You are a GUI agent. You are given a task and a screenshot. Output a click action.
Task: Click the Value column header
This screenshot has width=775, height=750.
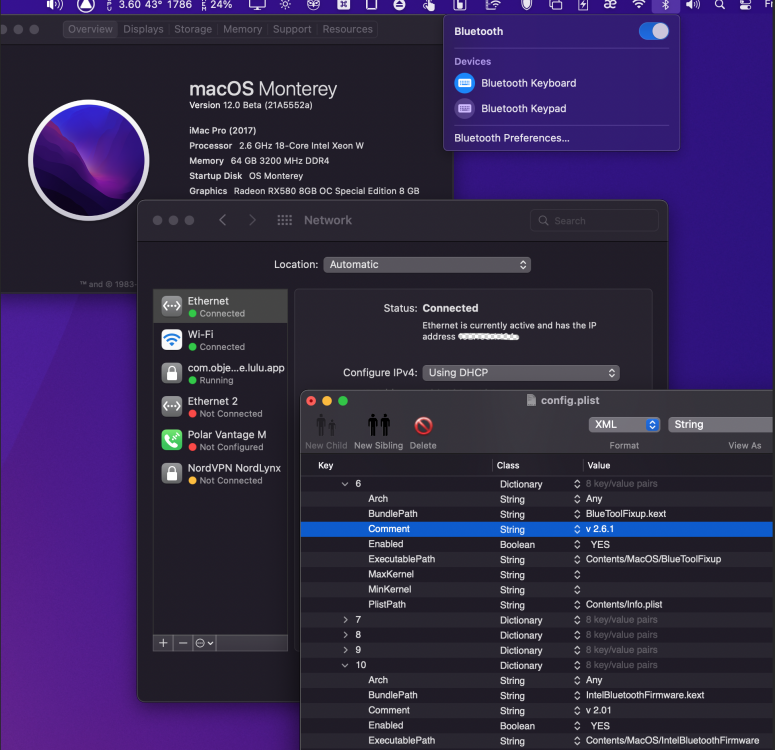tap(599, 465)
